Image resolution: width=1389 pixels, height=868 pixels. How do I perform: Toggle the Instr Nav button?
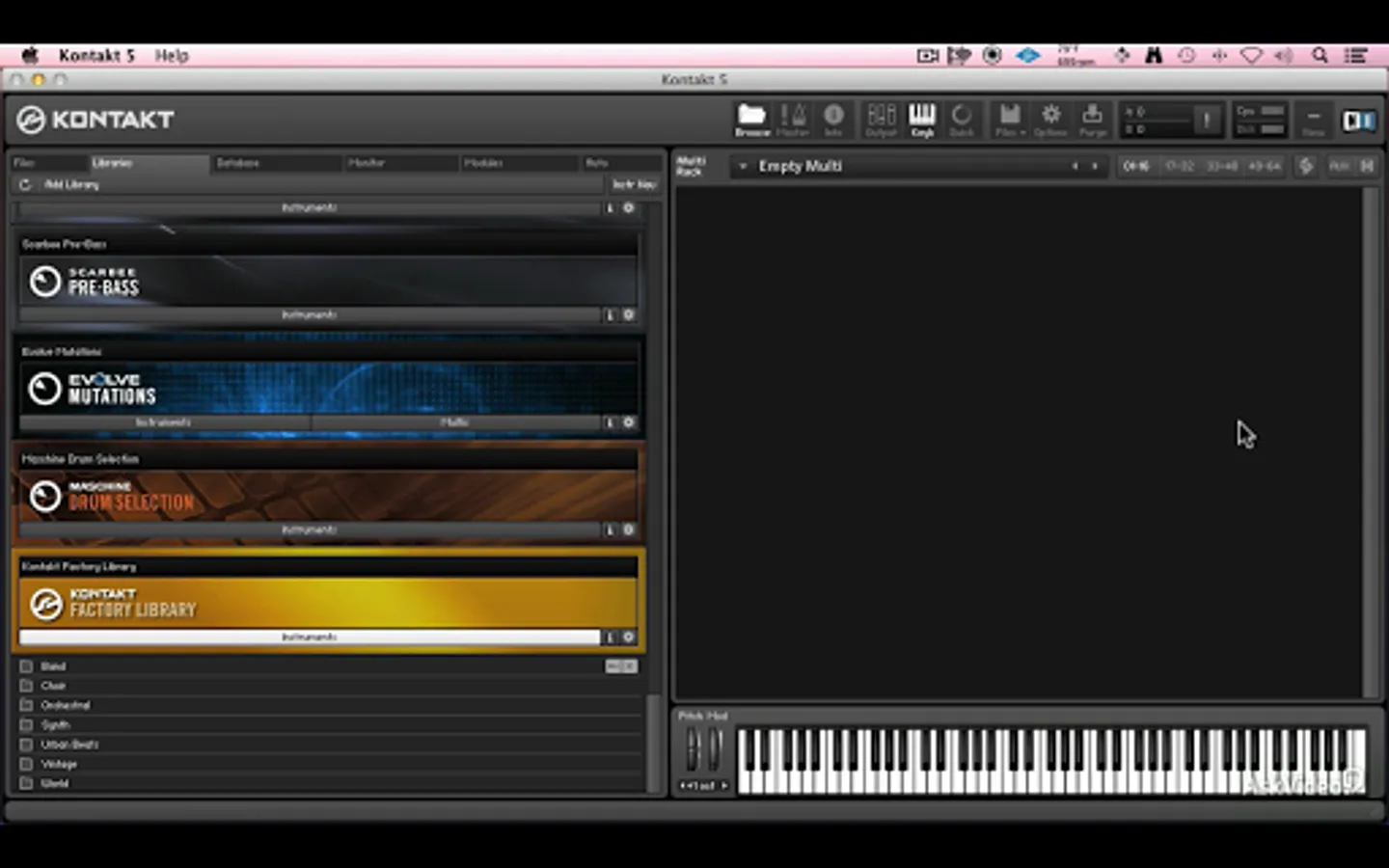point(634,184)
